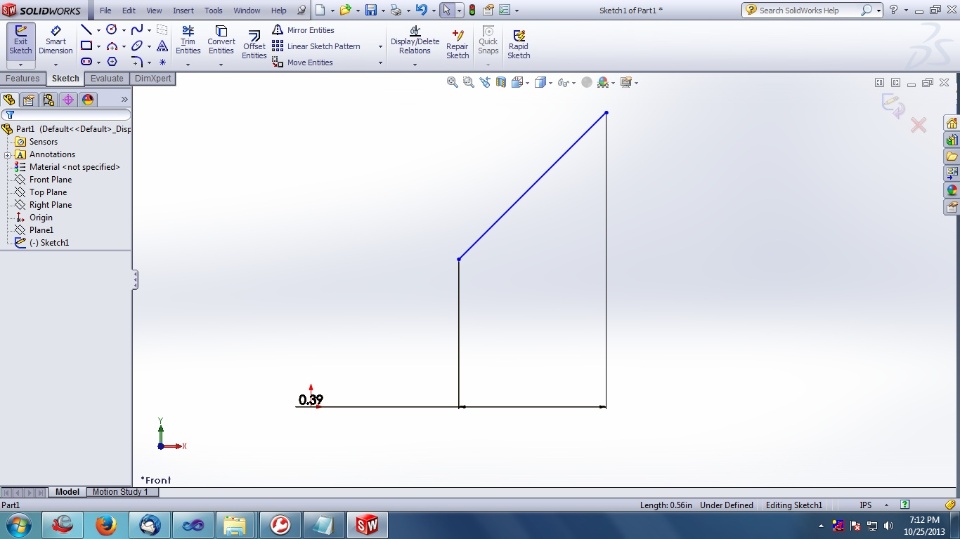Click Convert Entities tool
The height and width of the screenshot is (539, 960).
(221, 40)
